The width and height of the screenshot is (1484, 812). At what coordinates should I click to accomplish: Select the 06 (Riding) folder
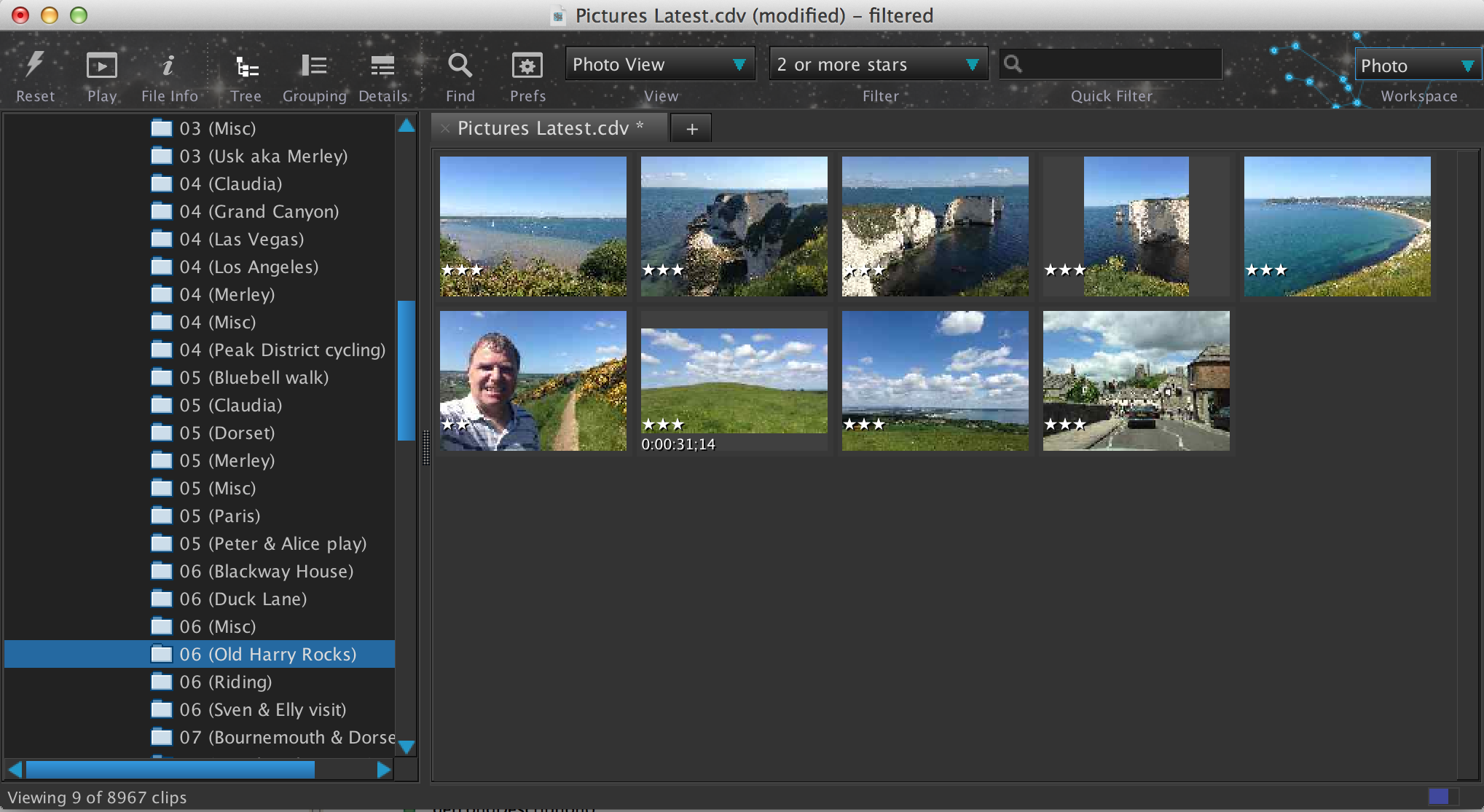(x=225, y=682)
